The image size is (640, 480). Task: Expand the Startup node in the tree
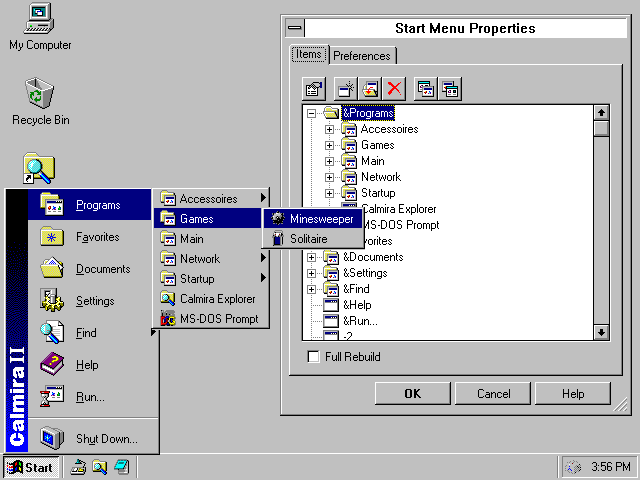[x=329, y=193]
